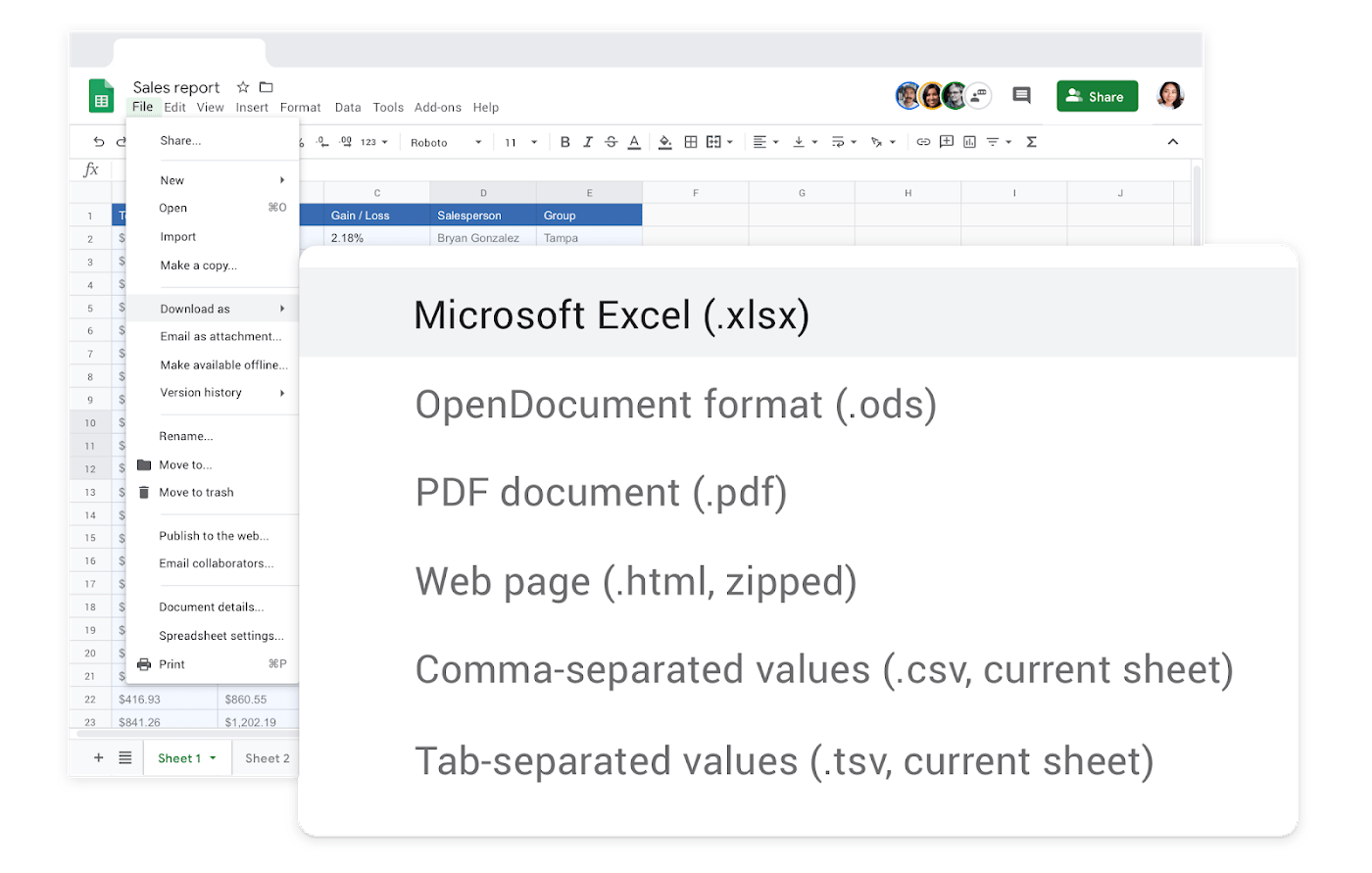The height and width of the screenshot is (873, 1372).
Task: Click the insert chart icon
Action: [x=969, y=142]
